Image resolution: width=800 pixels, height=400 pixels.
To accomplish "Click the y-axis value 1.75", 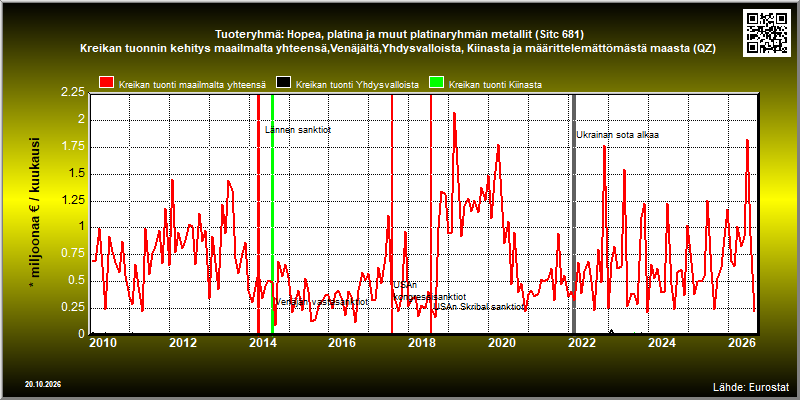I will click(72, 146).
